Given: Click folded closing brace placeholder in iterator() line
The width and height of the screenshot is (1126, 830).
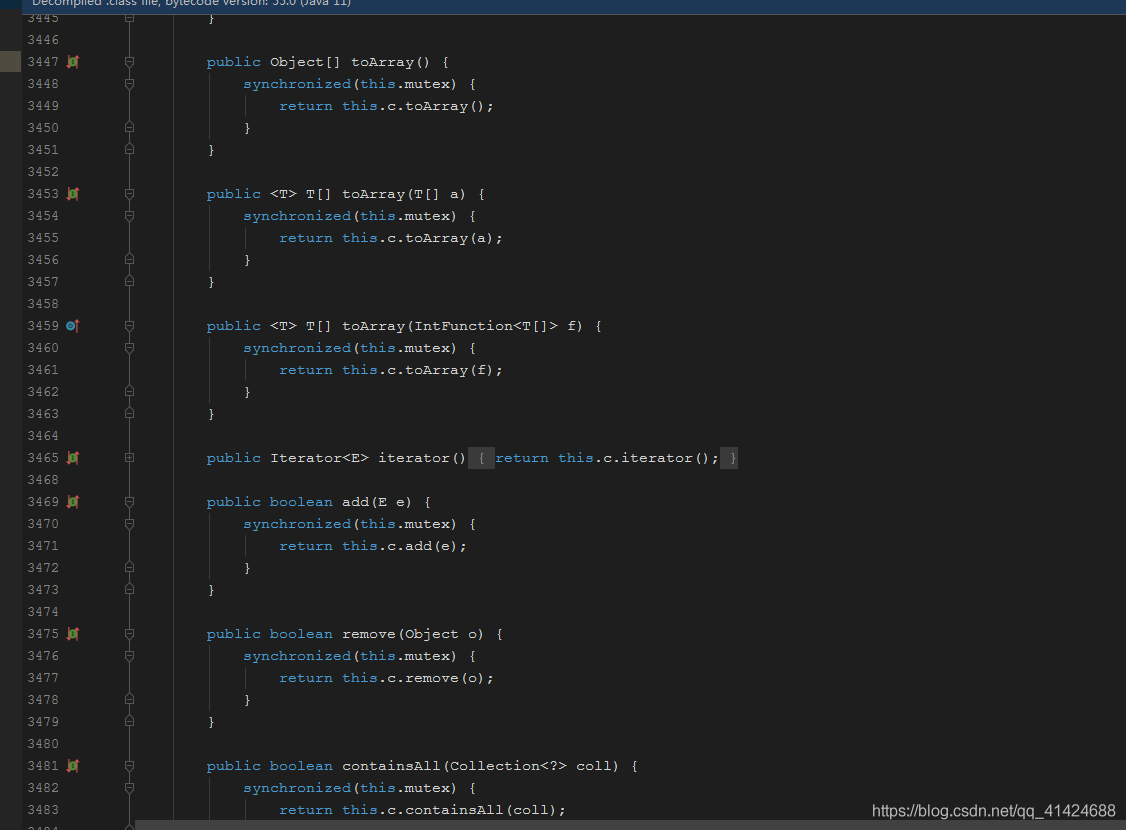Looking at the screenshot, I should point(730,458).
